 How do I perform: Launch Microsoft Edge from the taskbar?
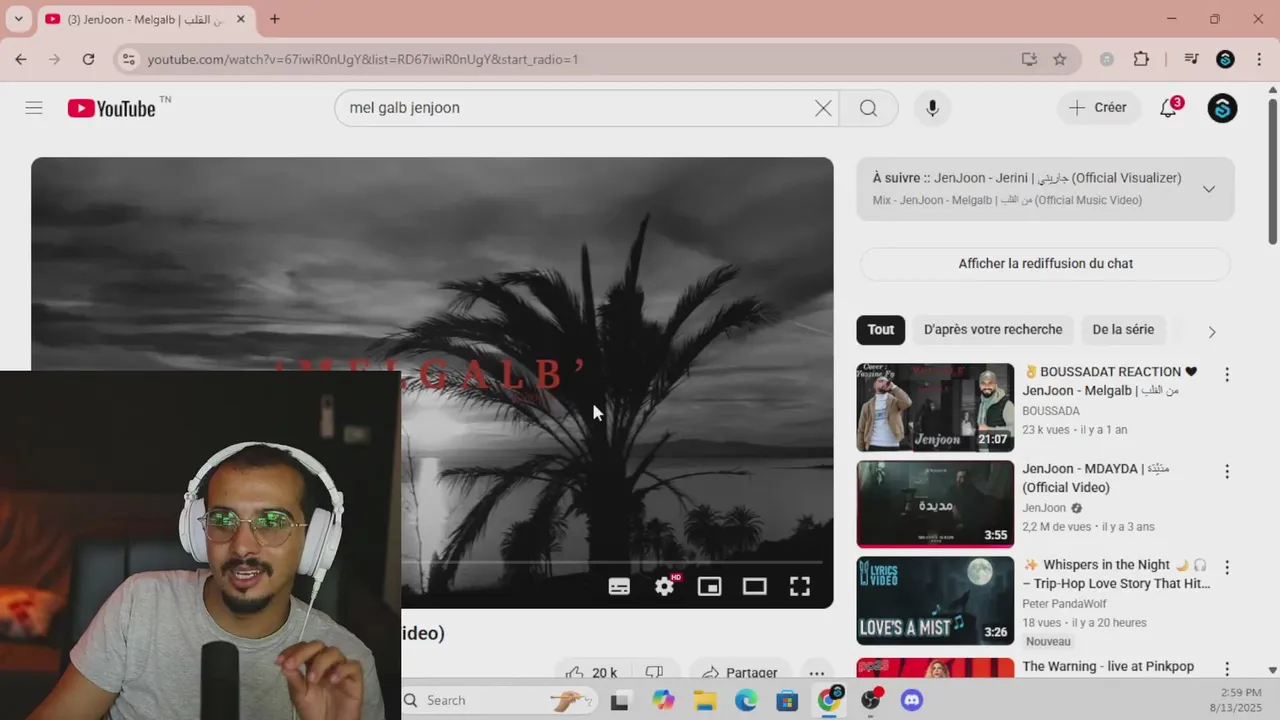click(x=746, y=701)
